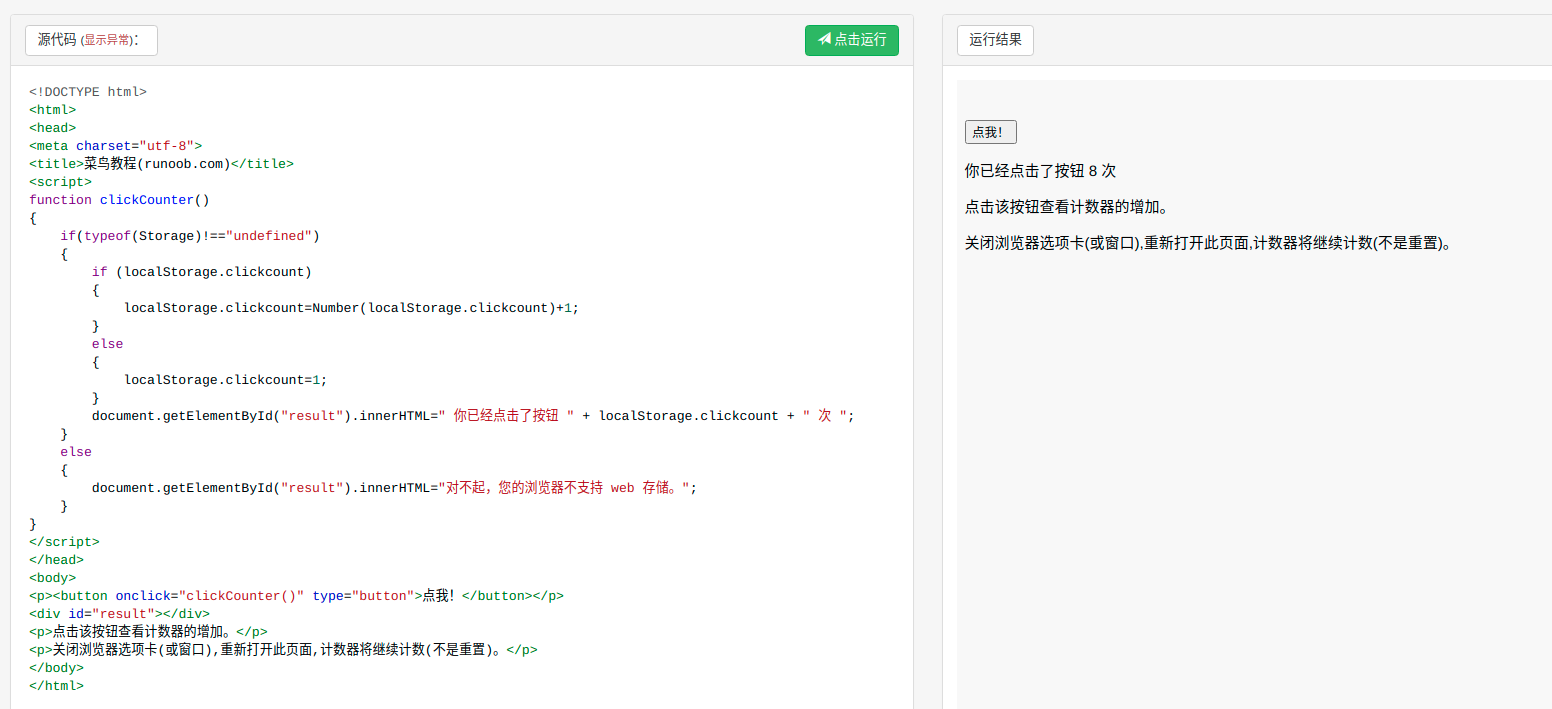Click the function clickCounter() line
Viewport: 1552px width, 709px height.
click(119, 200)
